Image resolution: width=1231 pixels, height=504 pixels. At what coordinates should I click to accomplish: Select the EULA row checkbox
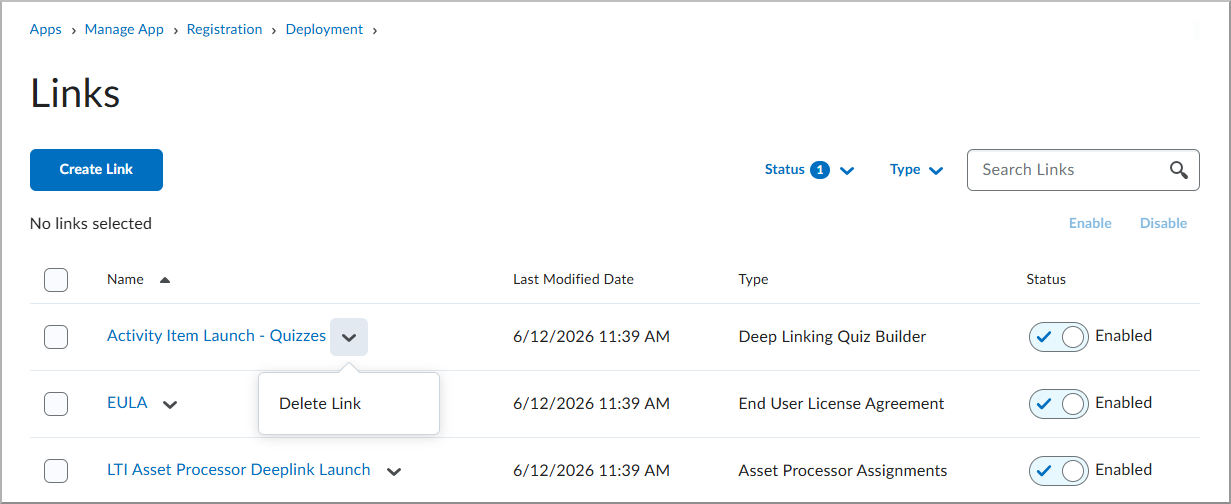tap(56, 404)
